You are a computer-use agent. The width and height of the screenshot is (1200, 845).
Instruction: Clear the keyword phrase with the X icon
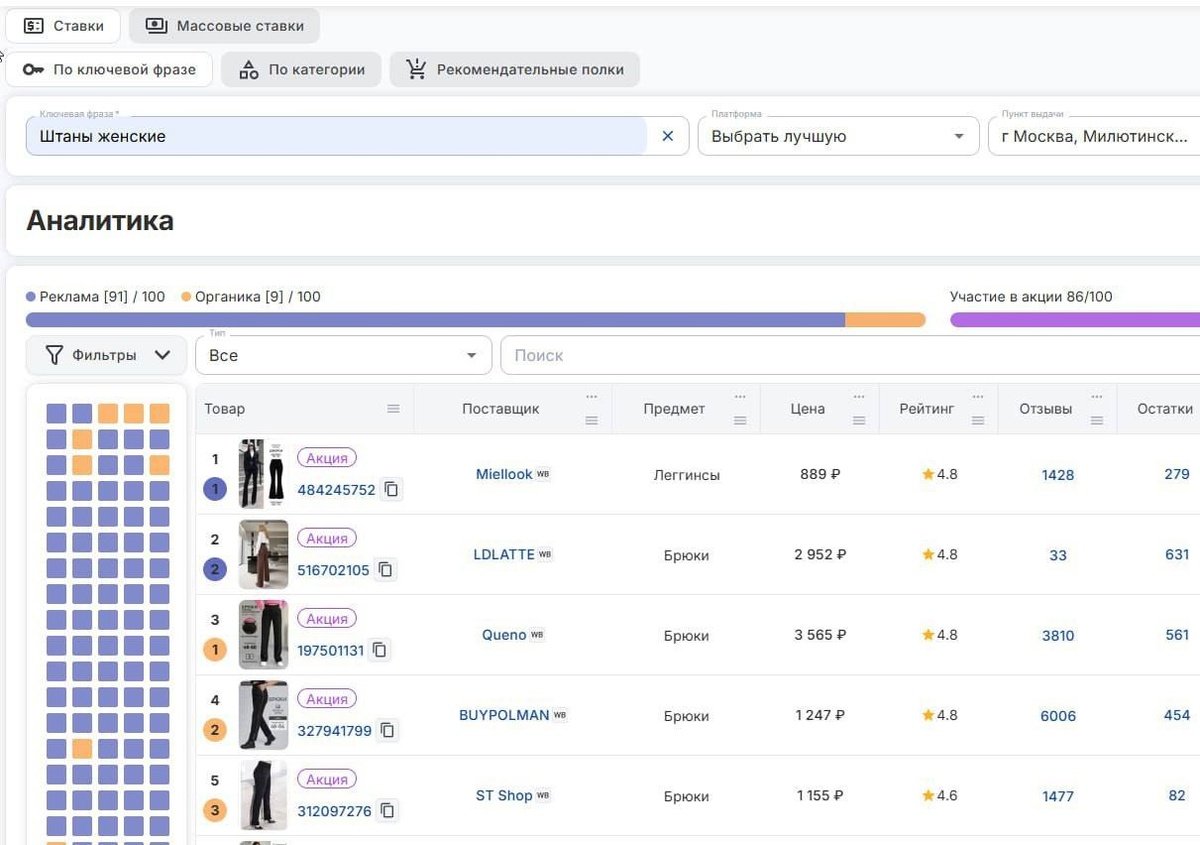coord(668,136)
